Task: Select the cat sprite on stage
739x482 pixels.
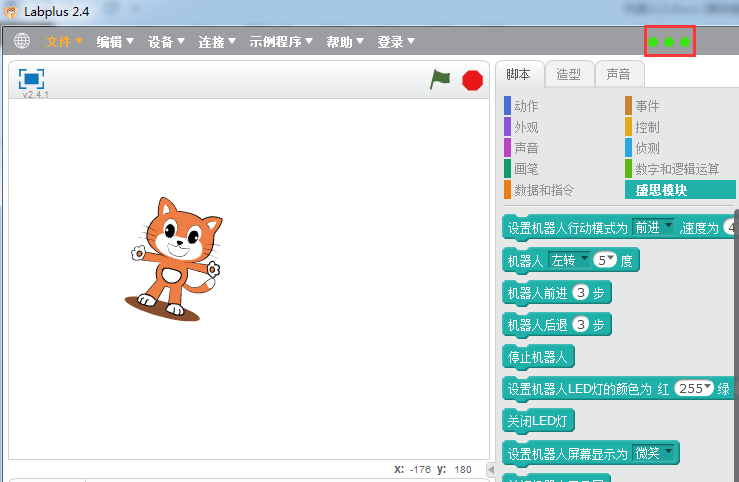Action: [x=176, y=259]
